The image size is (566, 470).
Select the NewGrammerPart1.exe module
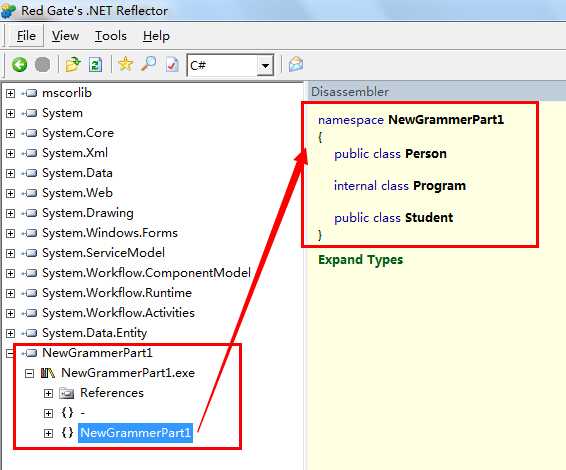pos(128,373)
